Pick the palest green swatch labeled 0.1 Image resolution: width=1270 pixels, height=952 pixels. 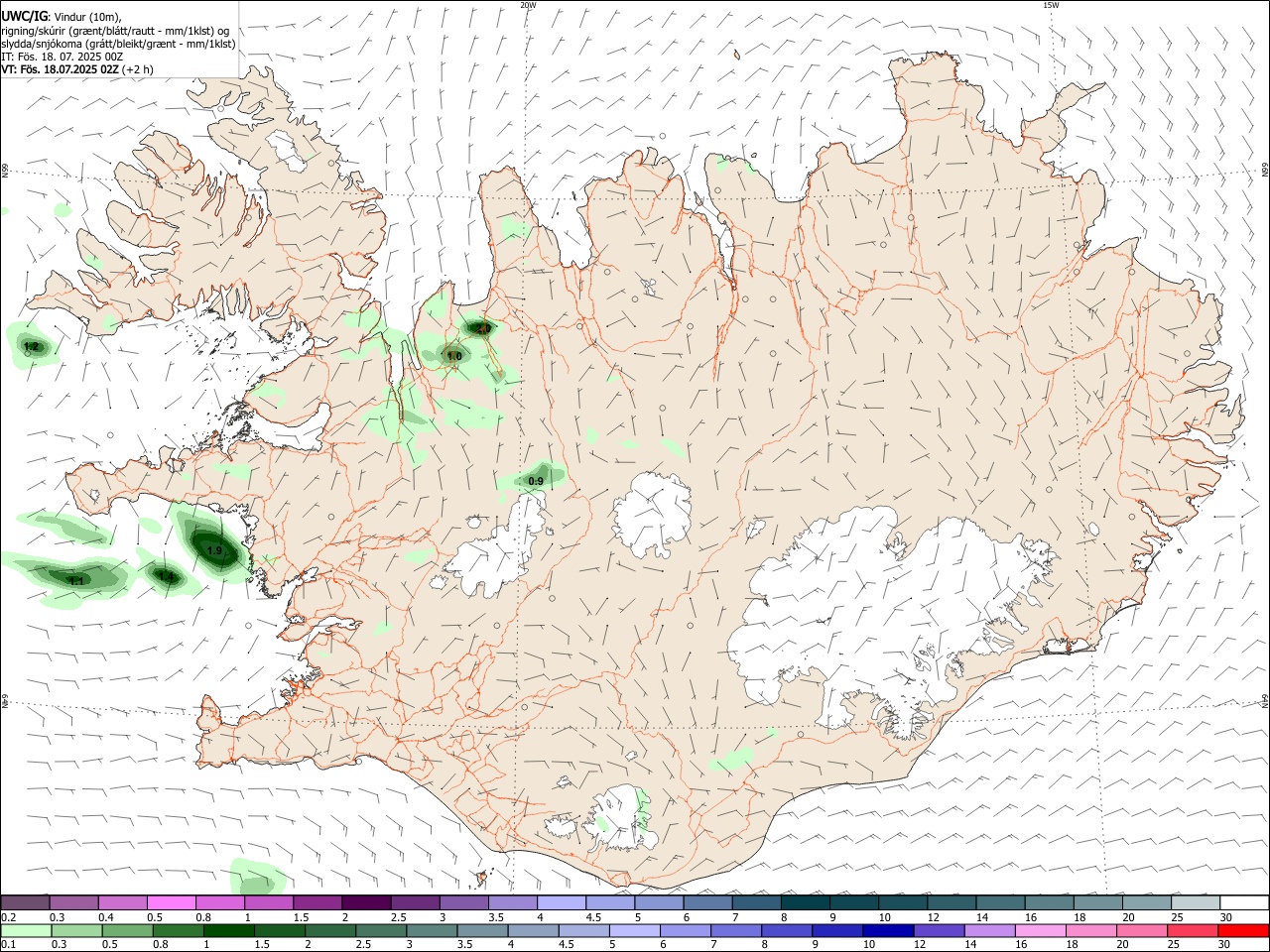click(x=26, y=930)
